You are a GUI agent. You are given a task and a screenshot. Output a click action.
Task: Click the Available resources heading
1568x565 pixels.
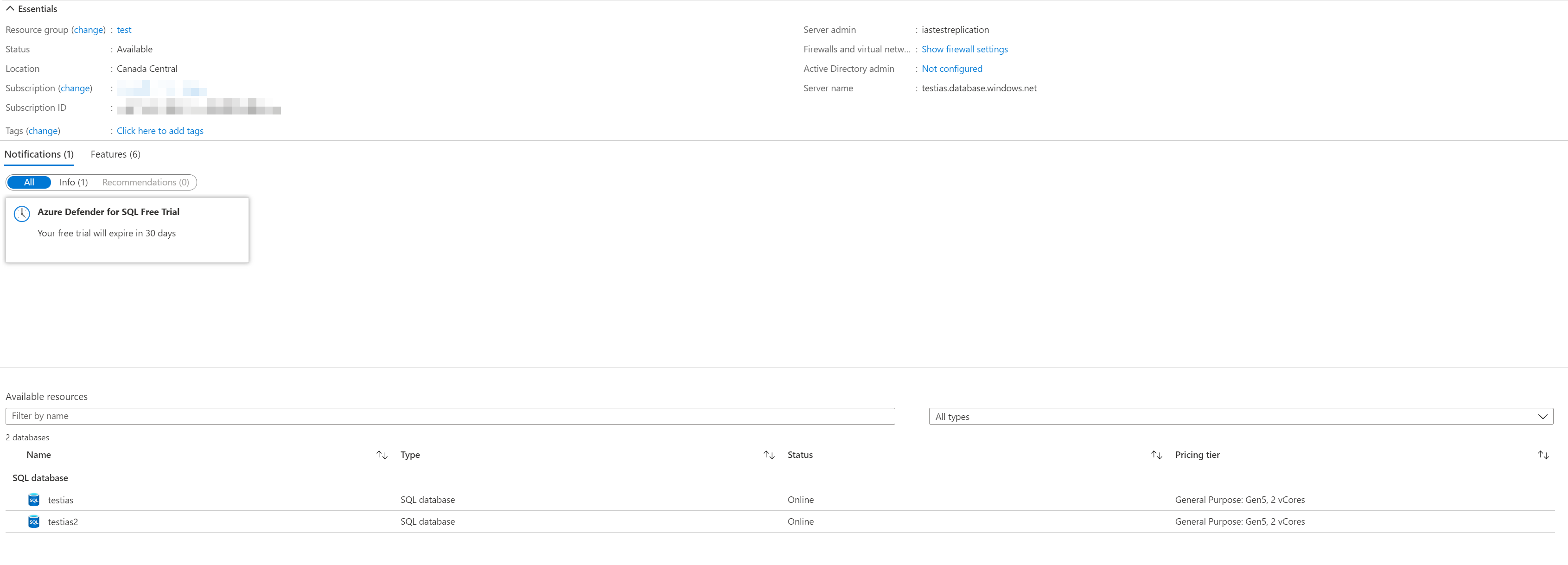pos(46,397)
